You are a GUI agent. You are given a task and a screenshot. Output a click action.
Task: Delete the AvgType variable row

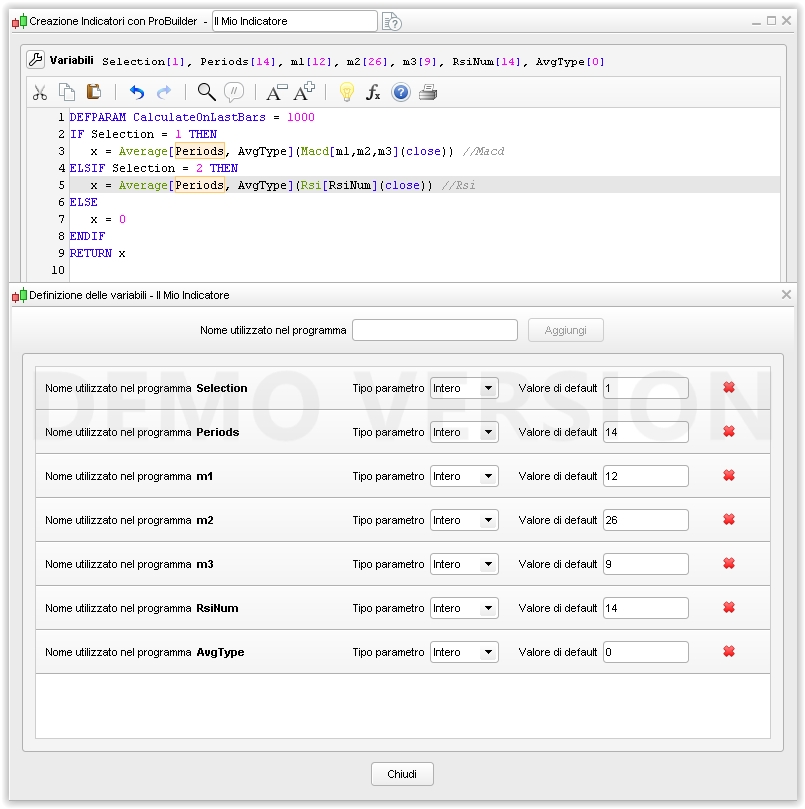click(x=729, y=652)
